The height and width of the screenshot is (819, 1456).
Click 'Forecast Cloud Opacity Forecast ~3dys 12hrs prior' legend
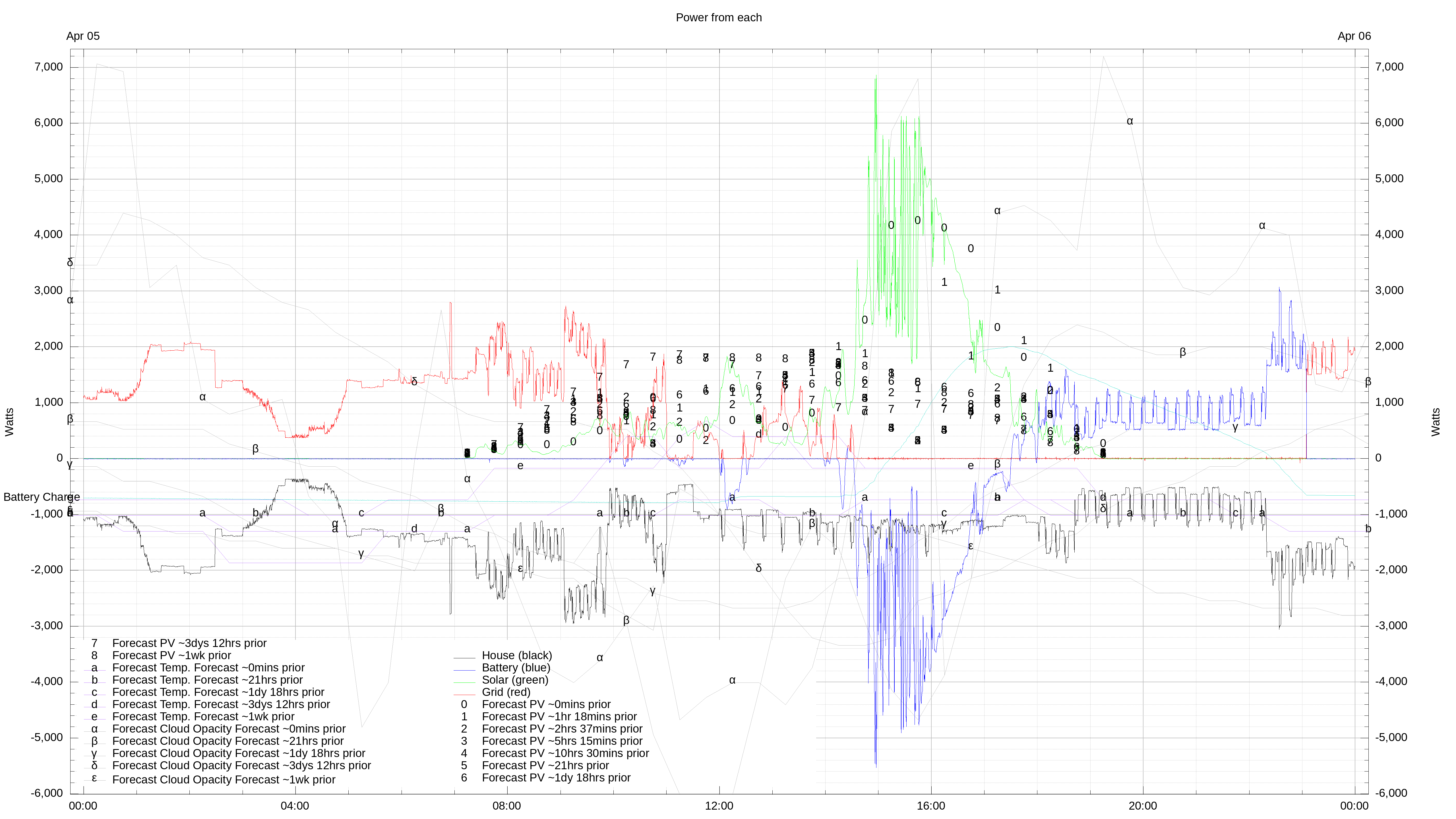241,766
